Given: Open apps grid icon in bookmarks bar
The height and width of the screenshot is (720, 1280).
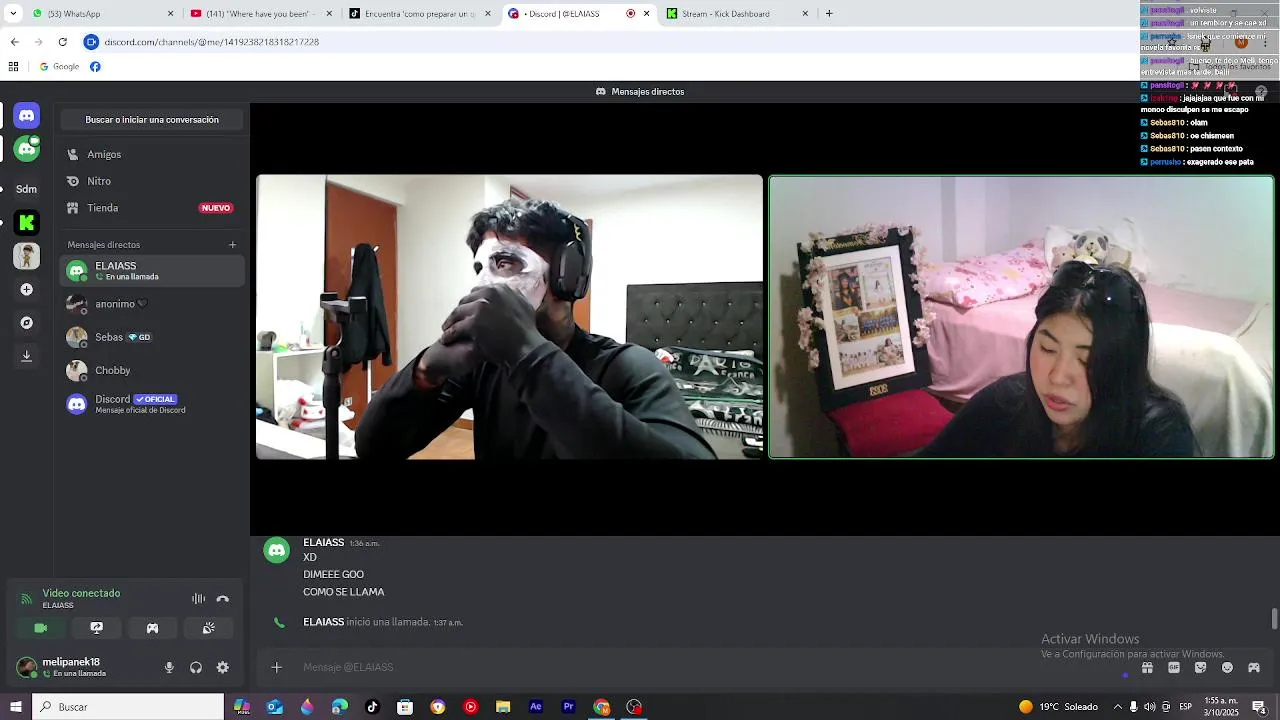Looking at the screenshot, I should (13, 67).
